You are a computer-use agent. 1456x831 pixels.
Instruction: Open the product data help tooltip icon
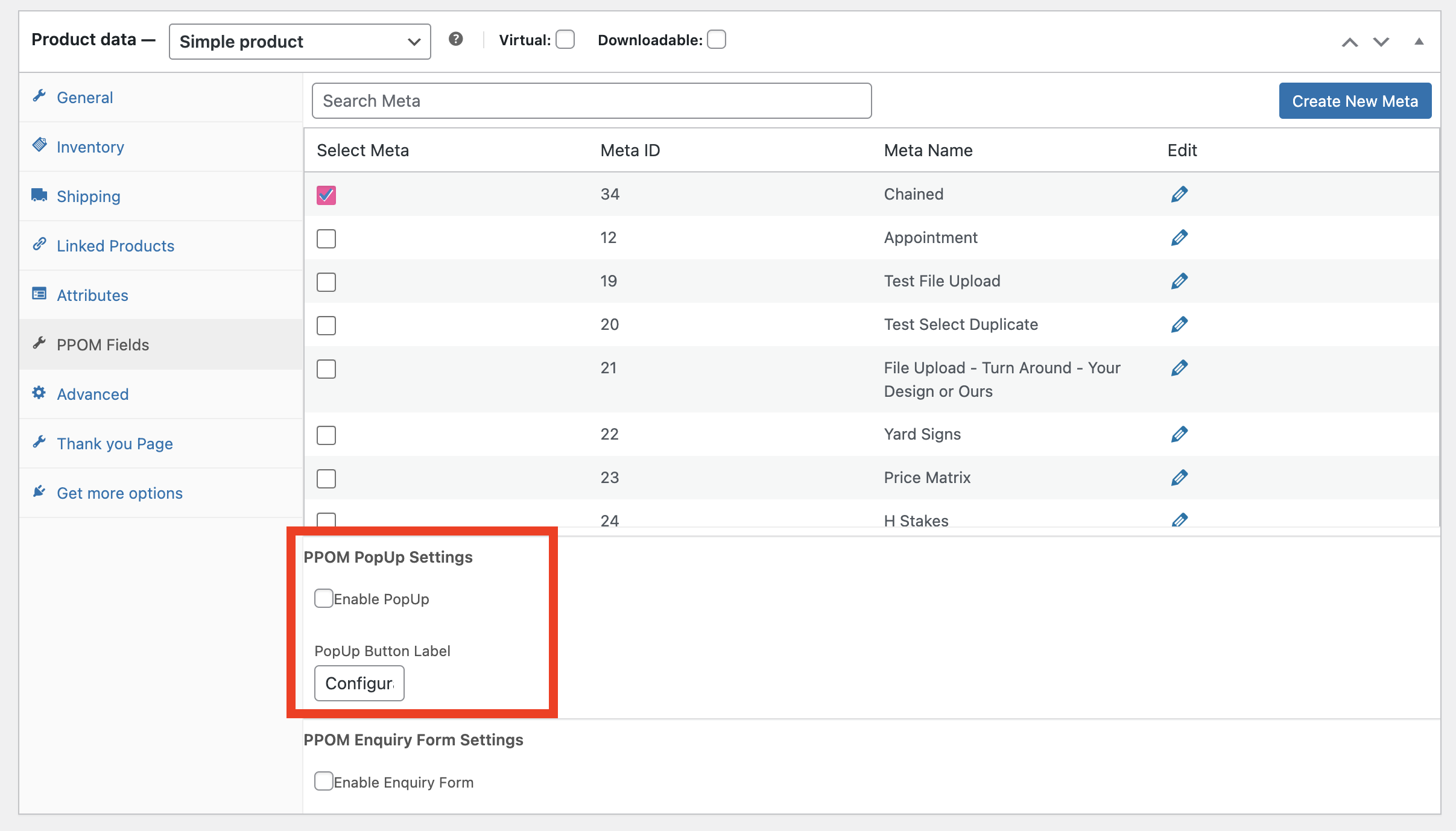coord(456,39)
